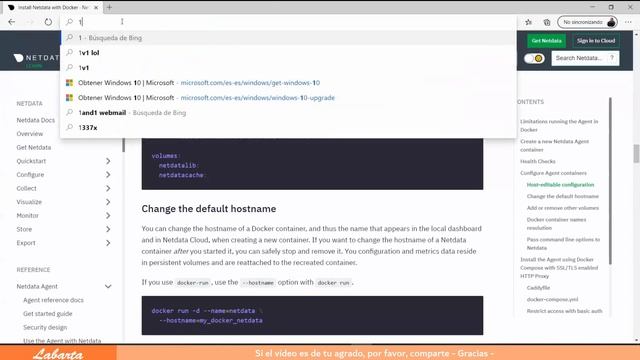This screenshot has height=360, width=640.
Task: Click the Get Netdata green button
Action: (x=546, y=41)
